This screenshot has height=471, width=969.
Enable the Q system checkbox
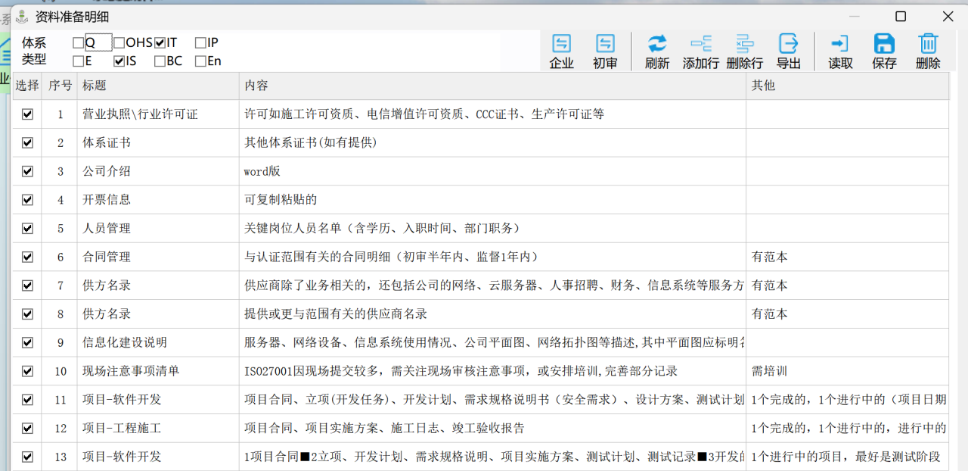[79, 43]
